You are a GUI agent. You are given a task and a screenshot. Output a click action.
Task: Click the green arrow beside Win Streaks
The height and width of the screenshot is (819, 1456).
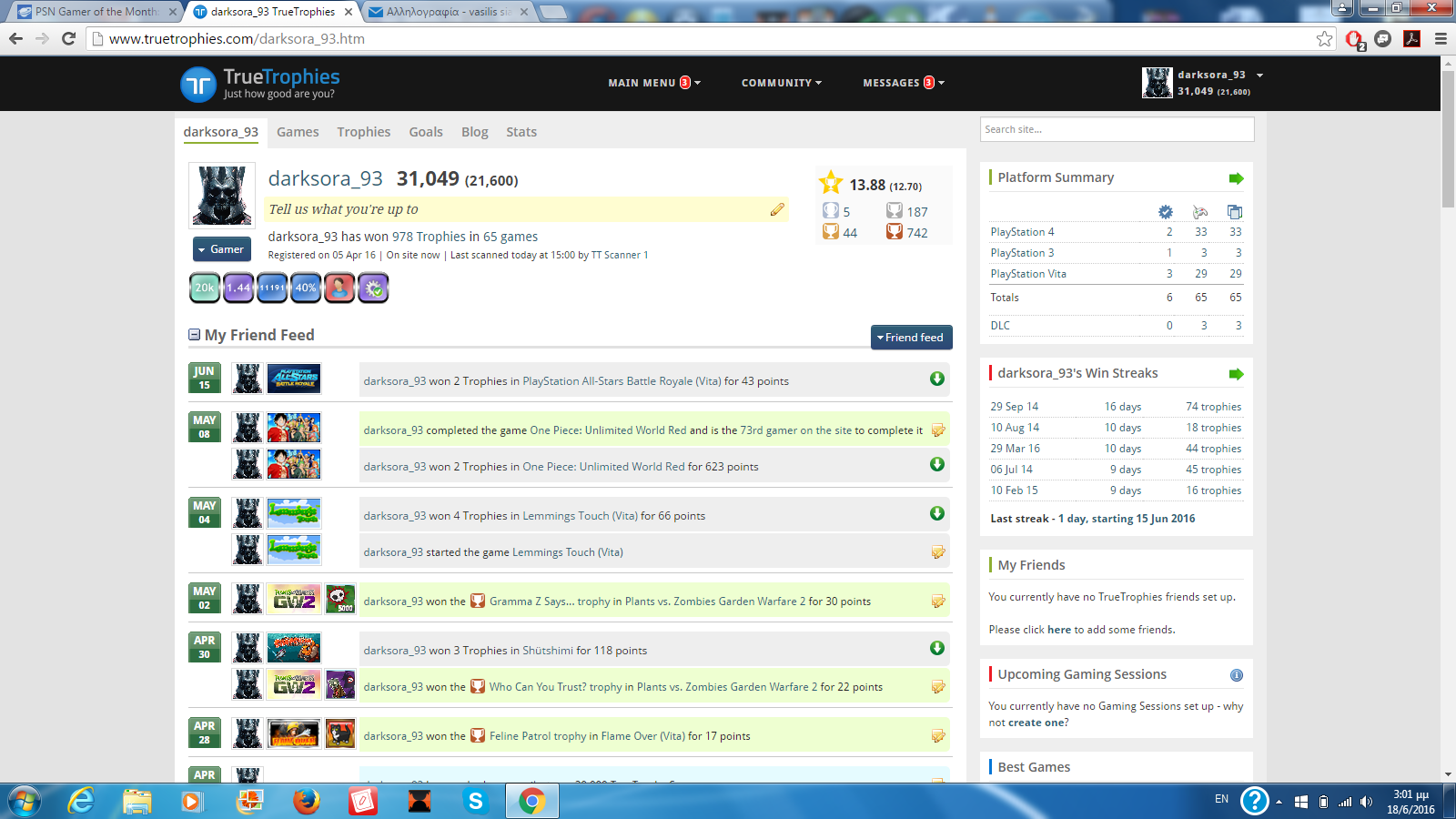(x=1235, y=374)
